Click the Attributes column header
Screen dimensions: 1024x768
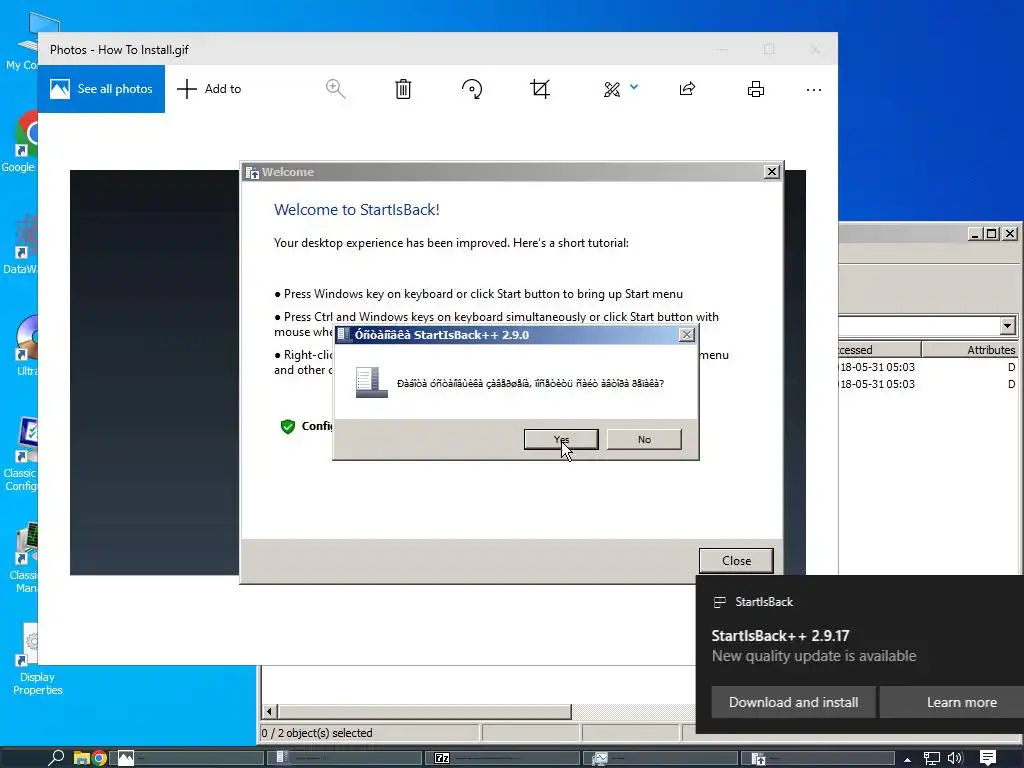(x=969, y=350)
